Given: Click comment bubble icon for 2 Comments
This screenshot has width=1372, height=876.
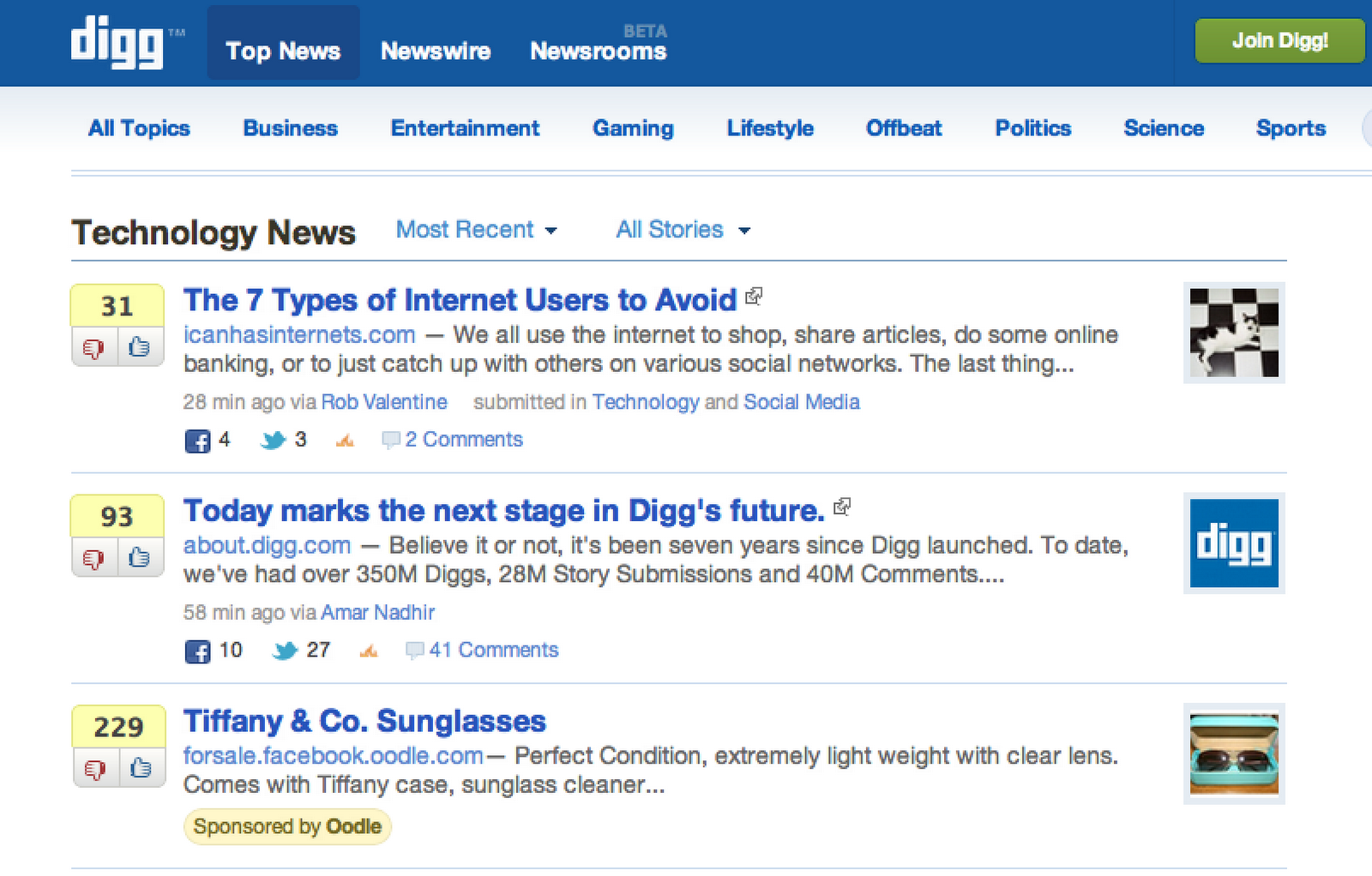Looking at the screenshot, I should pyautogui.click(x=390, y=440).
